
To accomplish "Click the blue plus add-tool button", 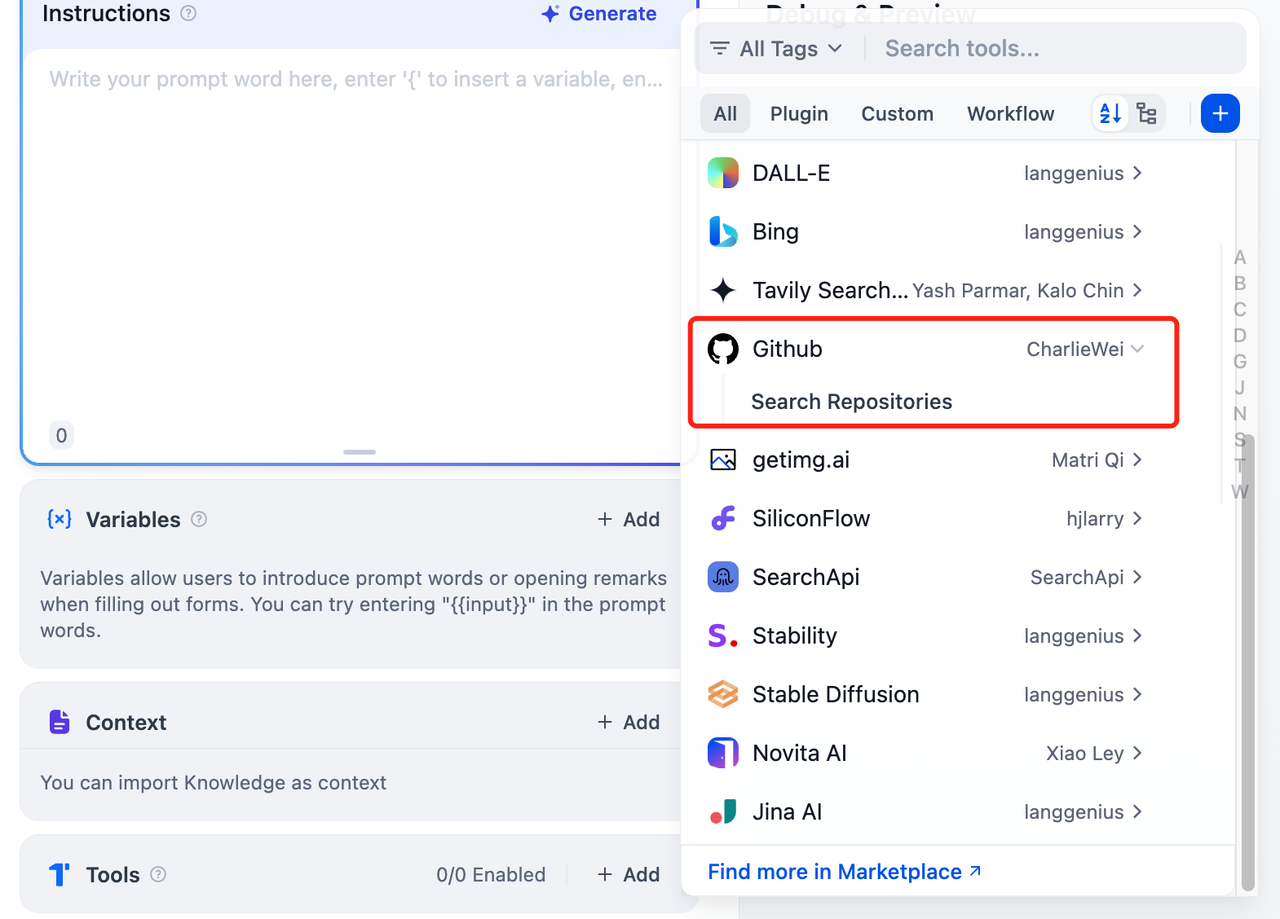I will [x=1220, y=113].
